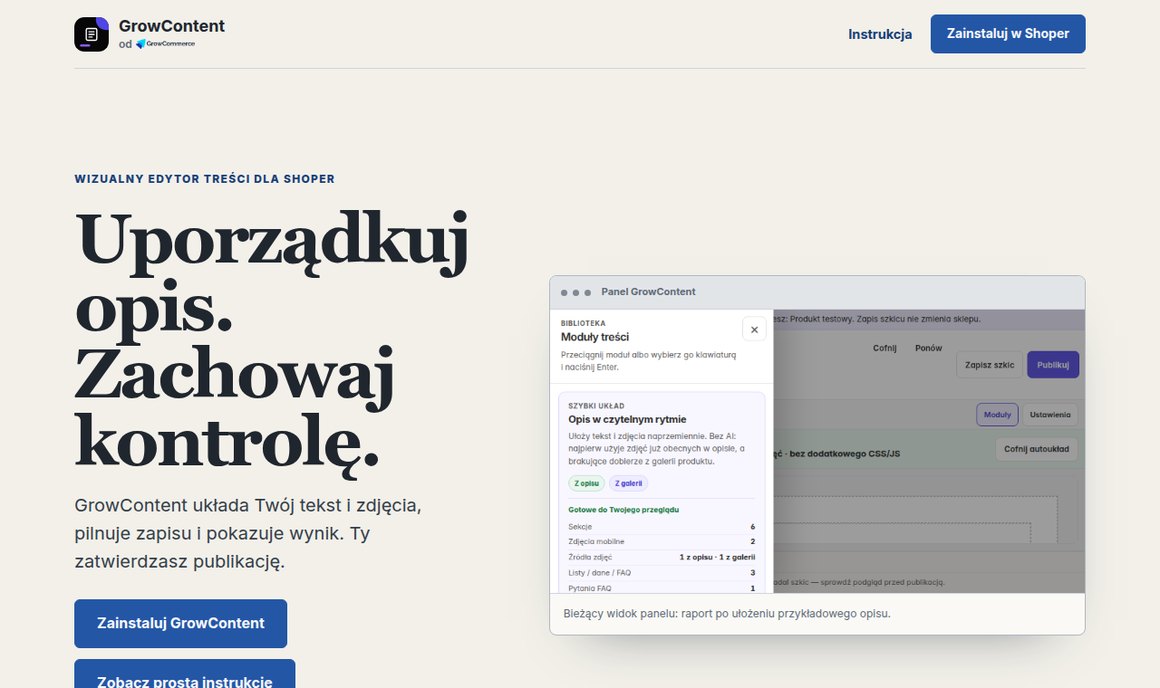Select the Z opisu tag
Image resolution: width=1160 pixels, height=688 pixels.
tap(587, 483)
